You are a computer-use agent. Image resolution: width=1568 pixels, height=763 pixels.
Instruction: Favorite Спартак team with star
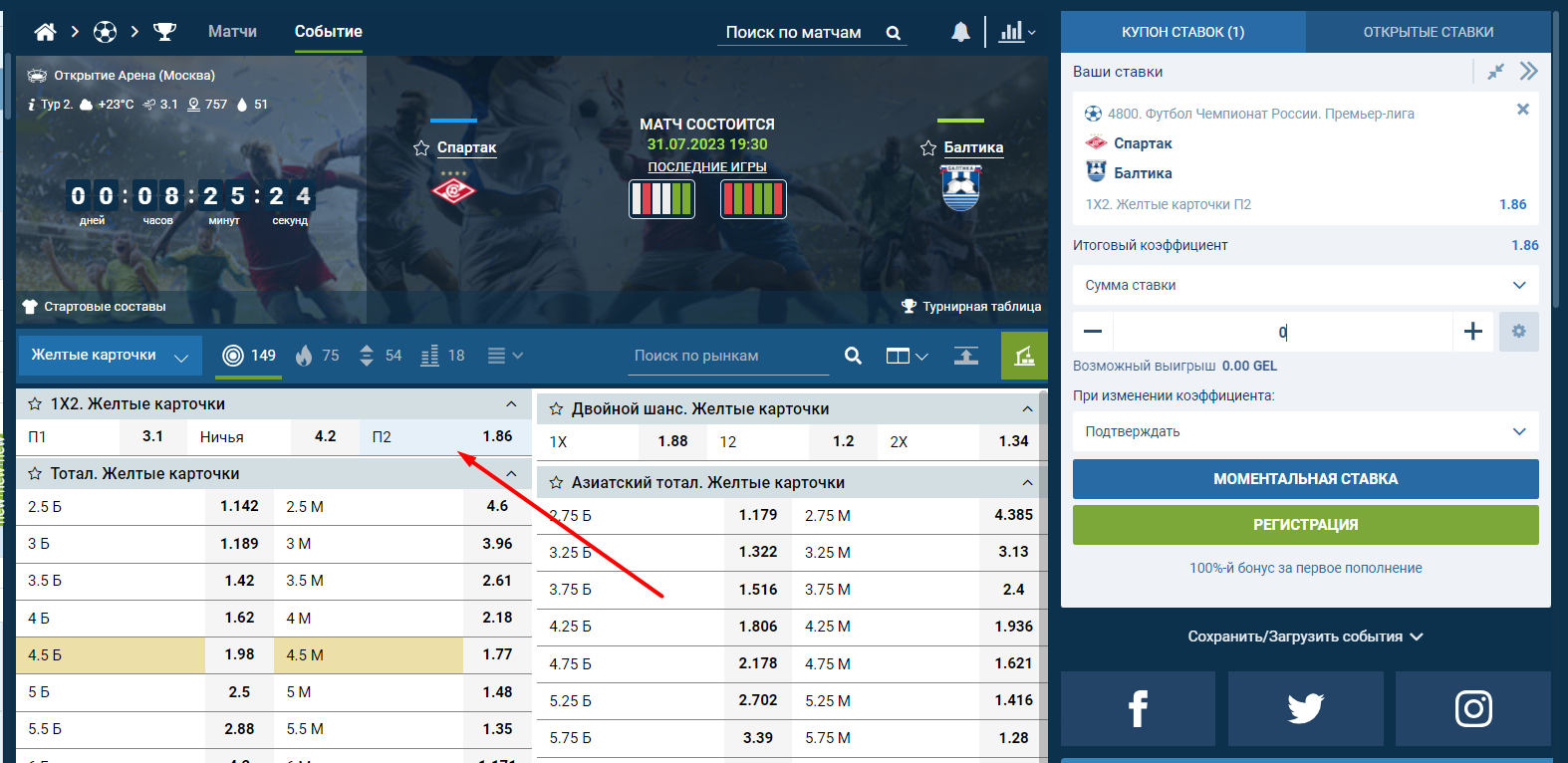click(421, 148)
